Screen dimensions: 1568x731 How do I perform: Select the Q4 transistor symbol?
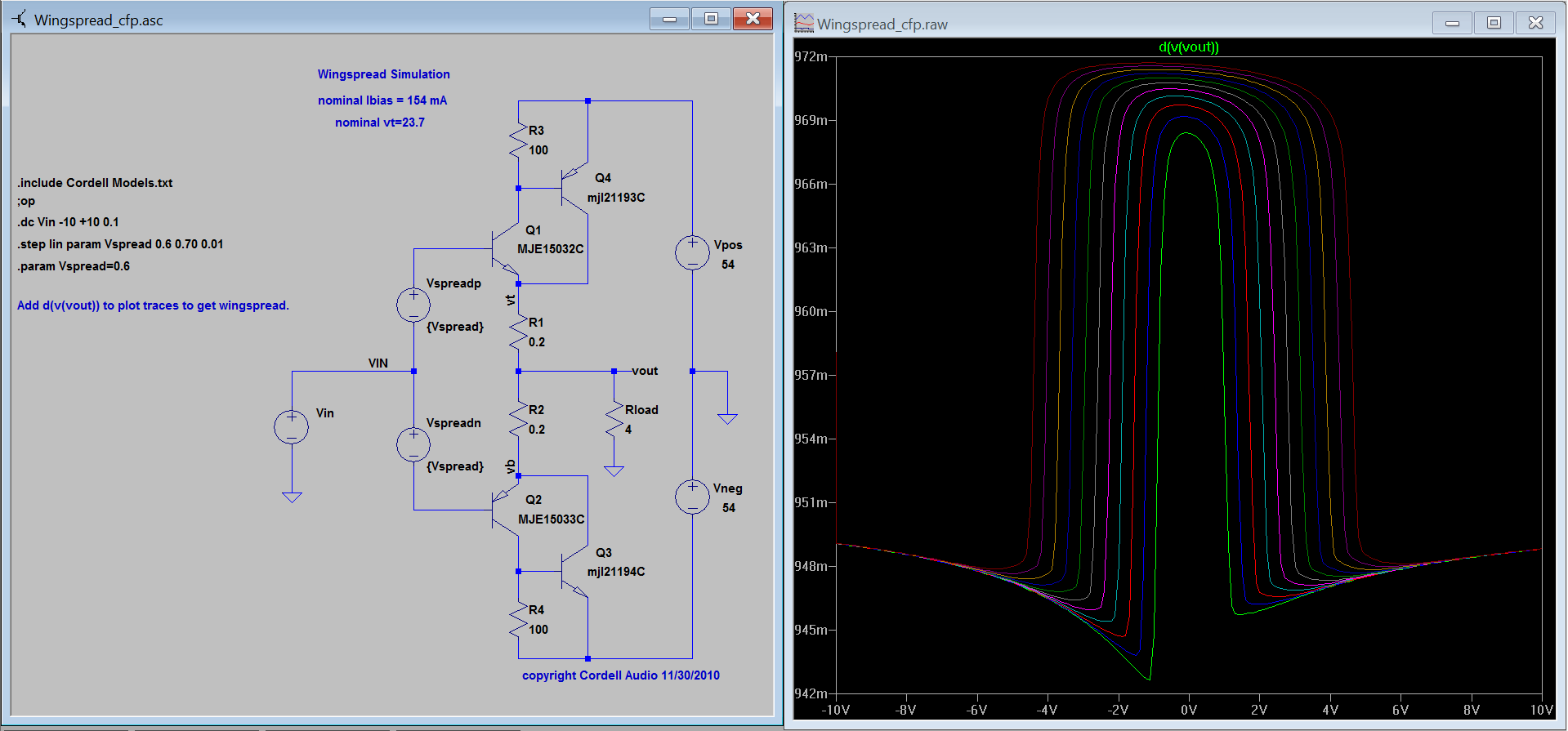tap(574, 188)
